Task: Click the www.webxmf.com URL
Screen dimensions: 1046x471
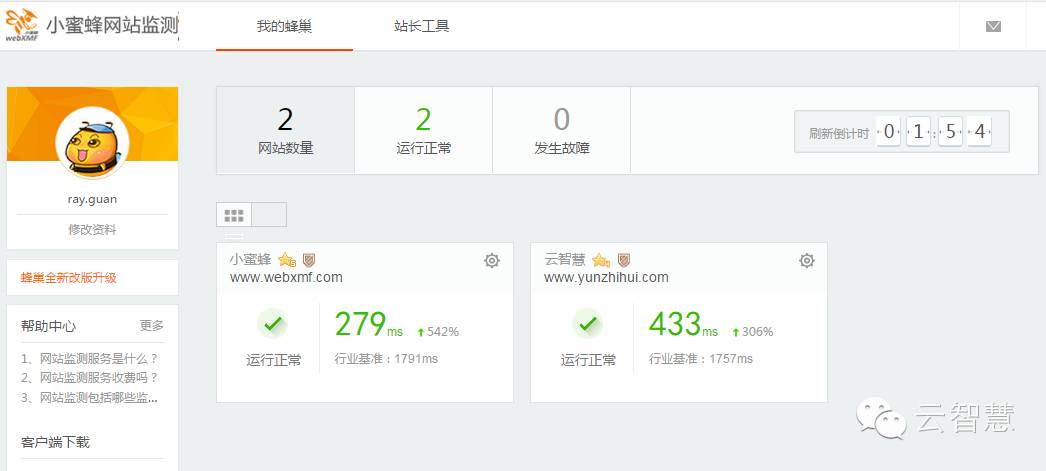Action: point(286,277)
